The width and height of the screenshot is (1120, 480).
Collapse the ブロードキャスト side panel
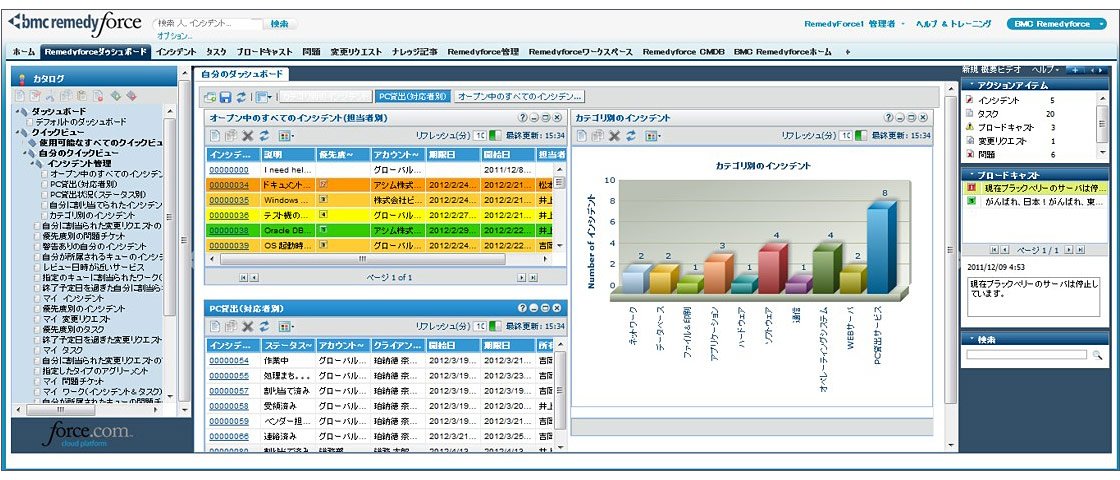tap(972, 174)
